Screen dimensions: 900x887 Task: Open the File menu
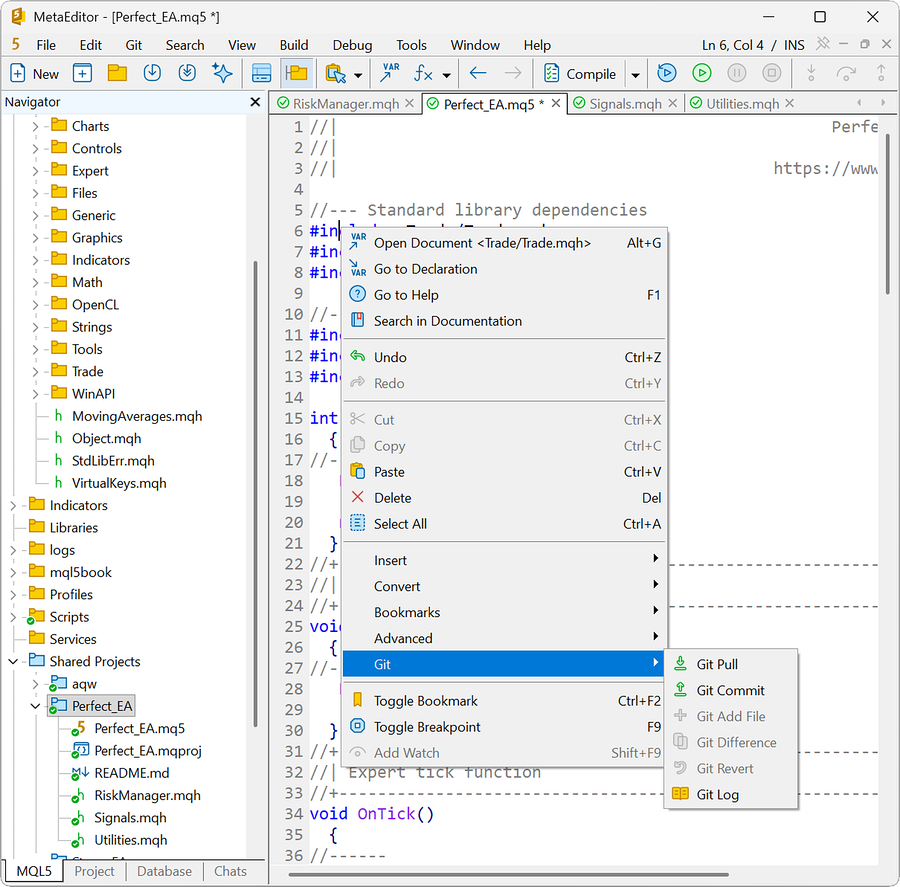(x=46, y=45)
